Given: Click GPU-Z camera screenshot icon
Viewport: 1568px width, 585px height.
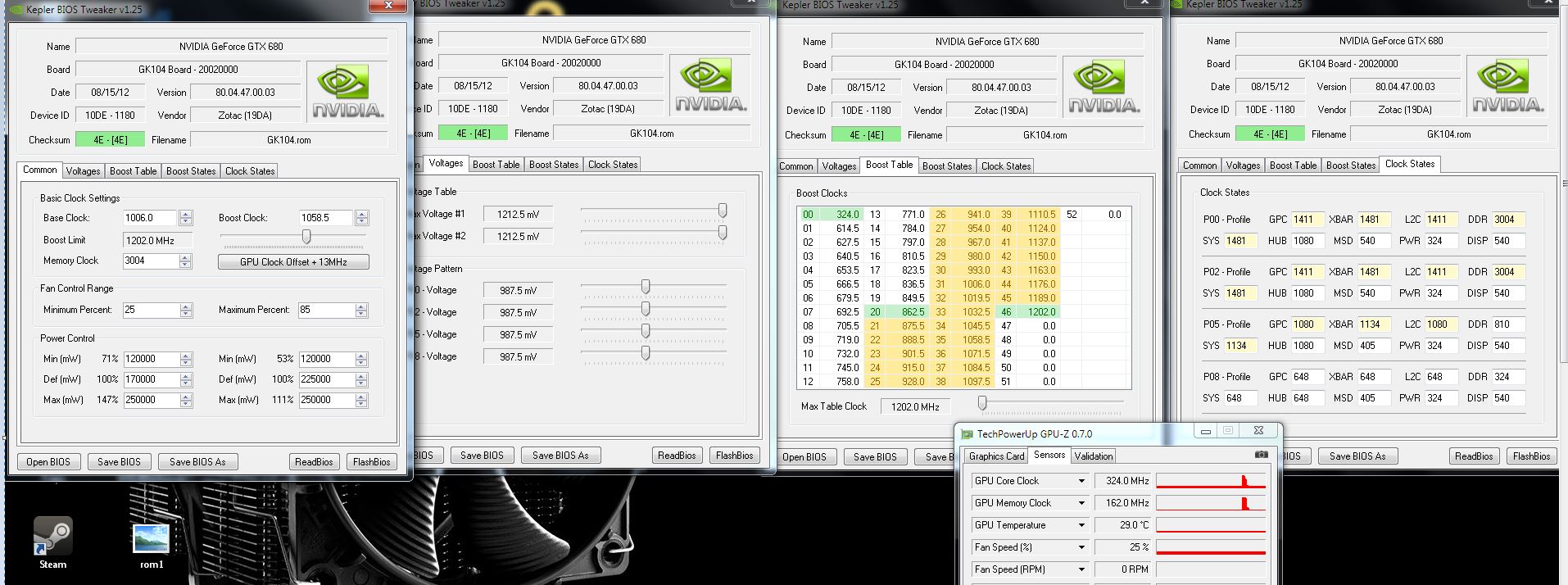Looking at the screenshot, I should click(1262, 455).
